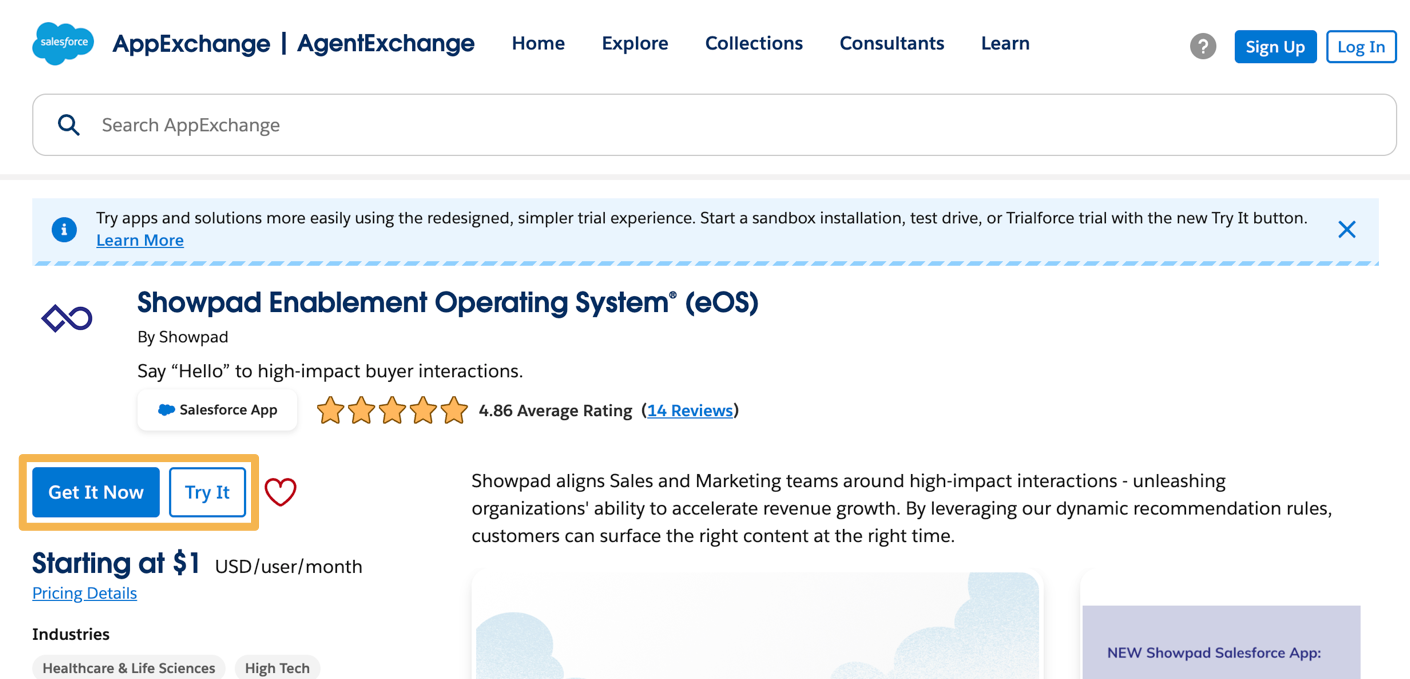Open the Home navigation item

click(x=538, y=43)
